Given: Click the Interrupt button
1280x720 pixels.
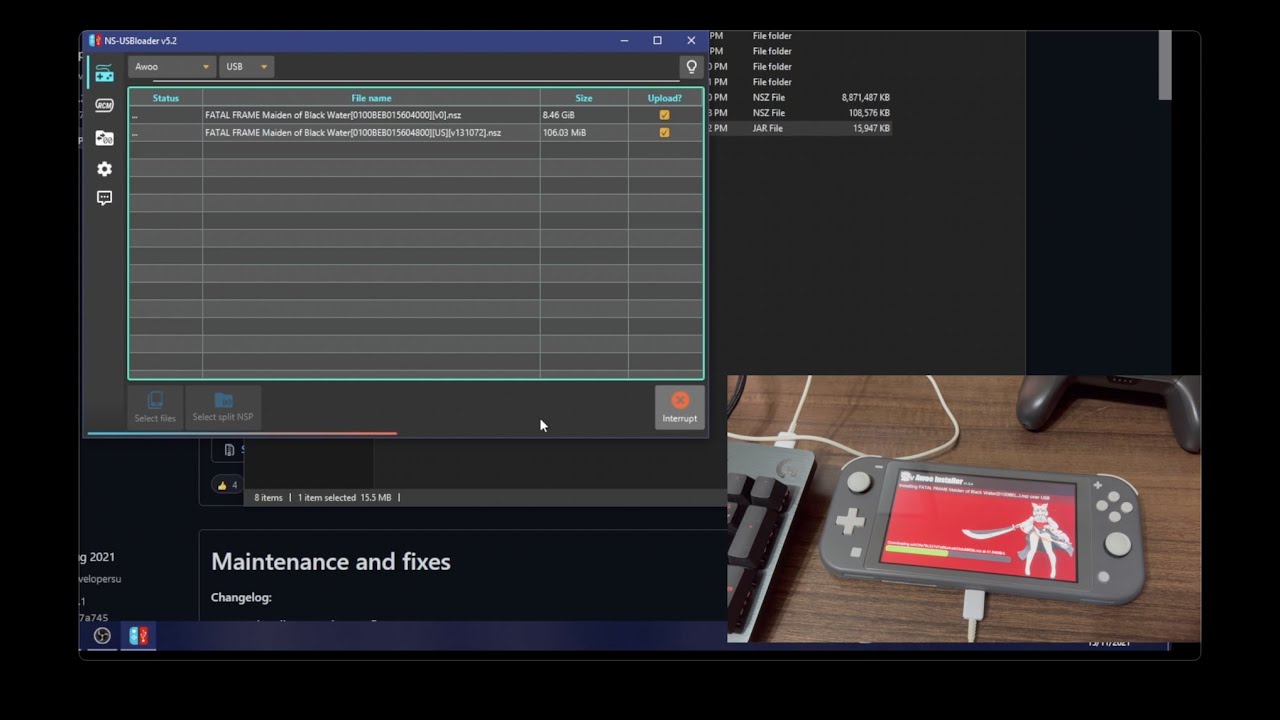Looking at the screenshot, I should coord(680,407).
